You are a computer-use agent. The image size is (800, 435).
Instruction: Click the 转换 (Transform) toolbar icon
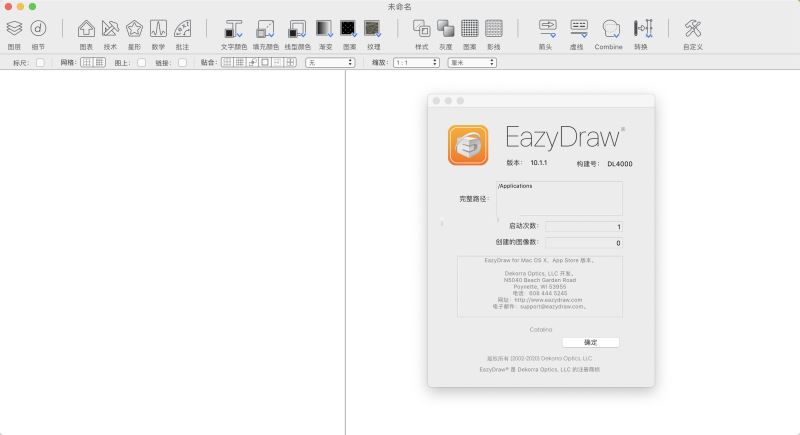point(643,29)
